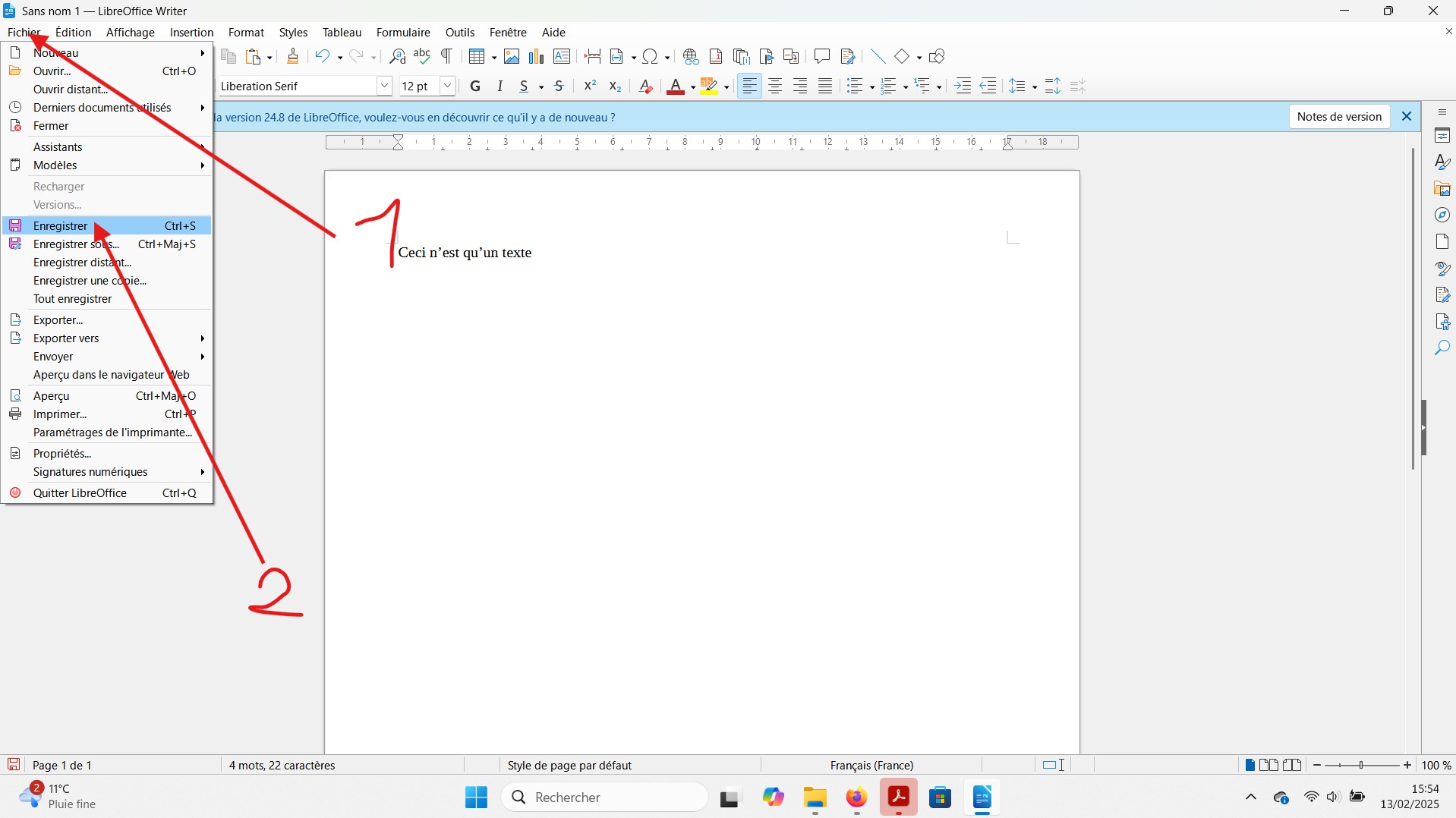1456x818 pixels.
Task: Open the sidebar Gallery panel
Action: coord(1442,189)
